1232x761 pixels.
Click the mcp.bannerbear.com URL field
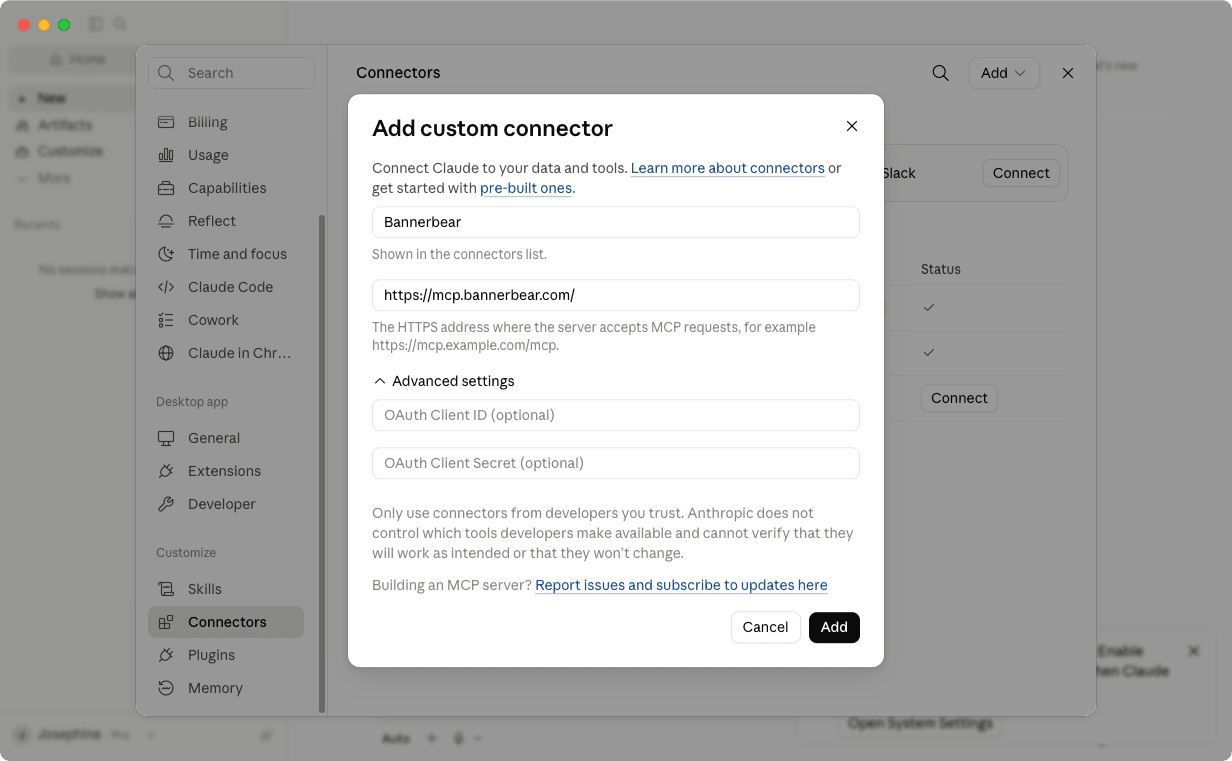(616, 295)
